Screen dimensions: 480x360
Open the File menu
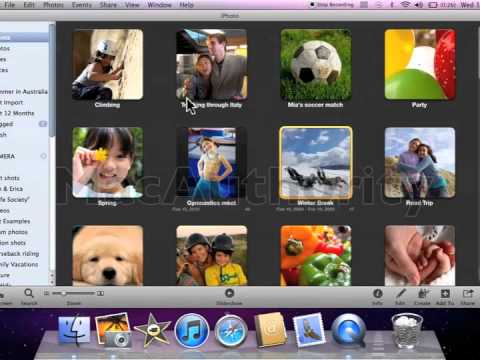9,5
